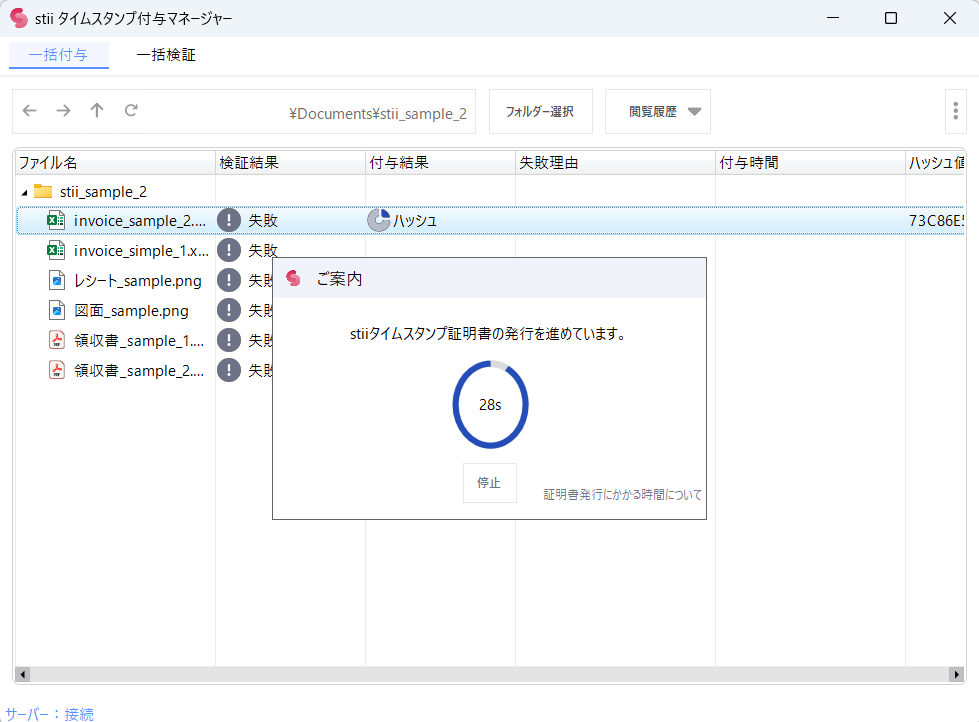Select the file name 領収書_sample_1
Viewport: 979px width, 722px height.
click(x=139, y=340)
